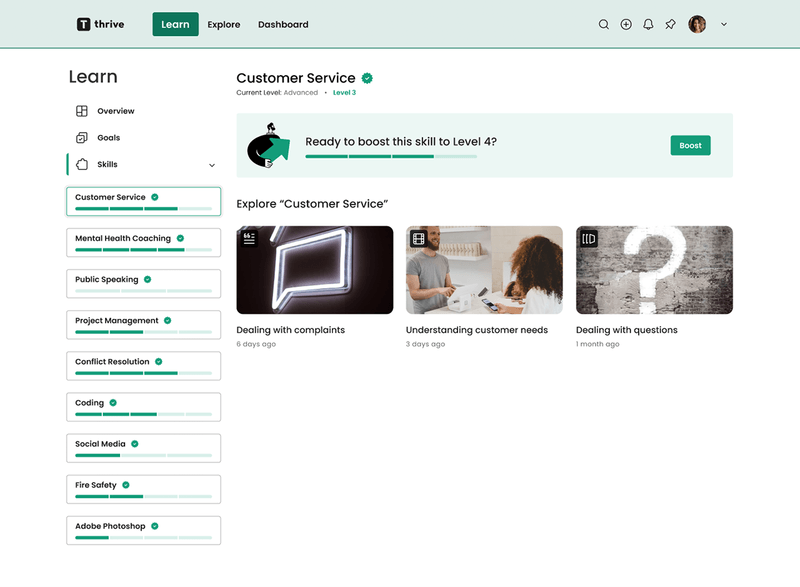Select the Adobe Photoshop skill card
The height and width of the screenshot is (587, 800).
(143, 530)
